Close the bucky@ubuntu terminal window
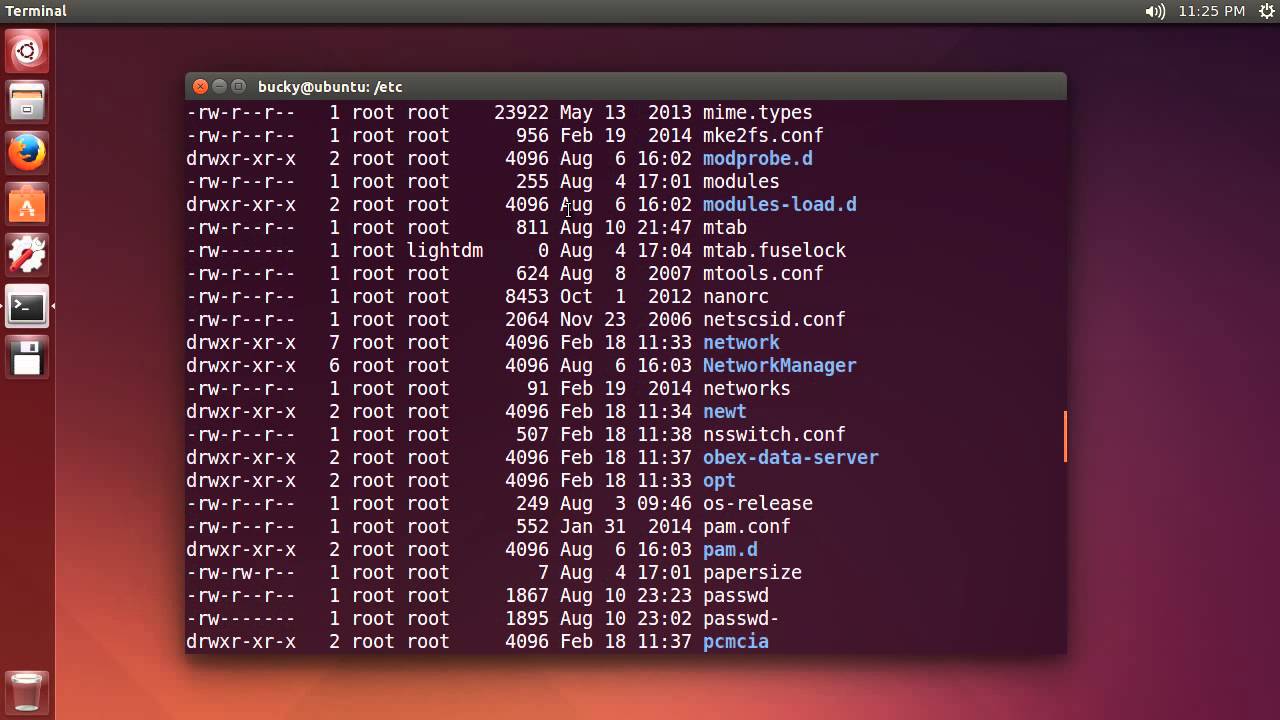 tap(200, 86)
